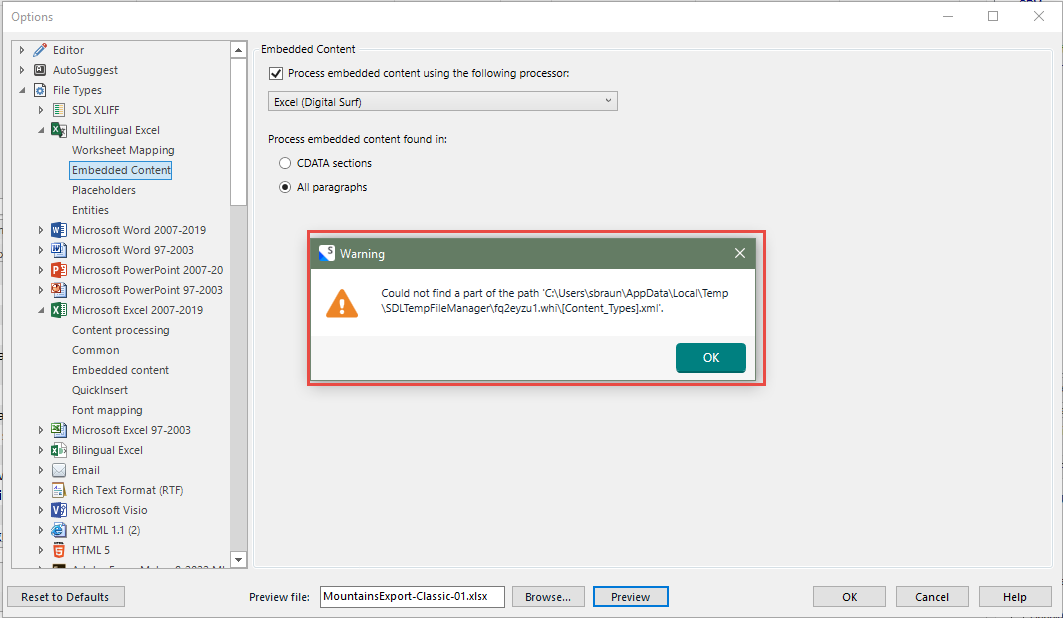Image resolution: width=1063 pixels, height=618 pixels.
Task: Expand the AutoSuggest tree node
Action: coord(22,70)
